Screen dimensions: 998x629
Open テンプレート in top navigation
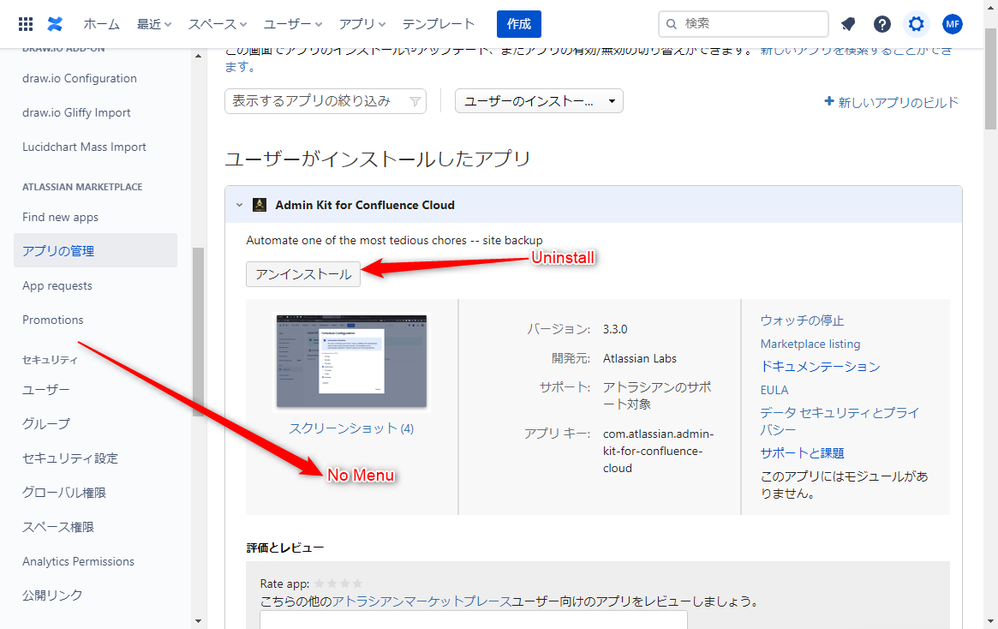pyautogui.click(x=438, y=24)
